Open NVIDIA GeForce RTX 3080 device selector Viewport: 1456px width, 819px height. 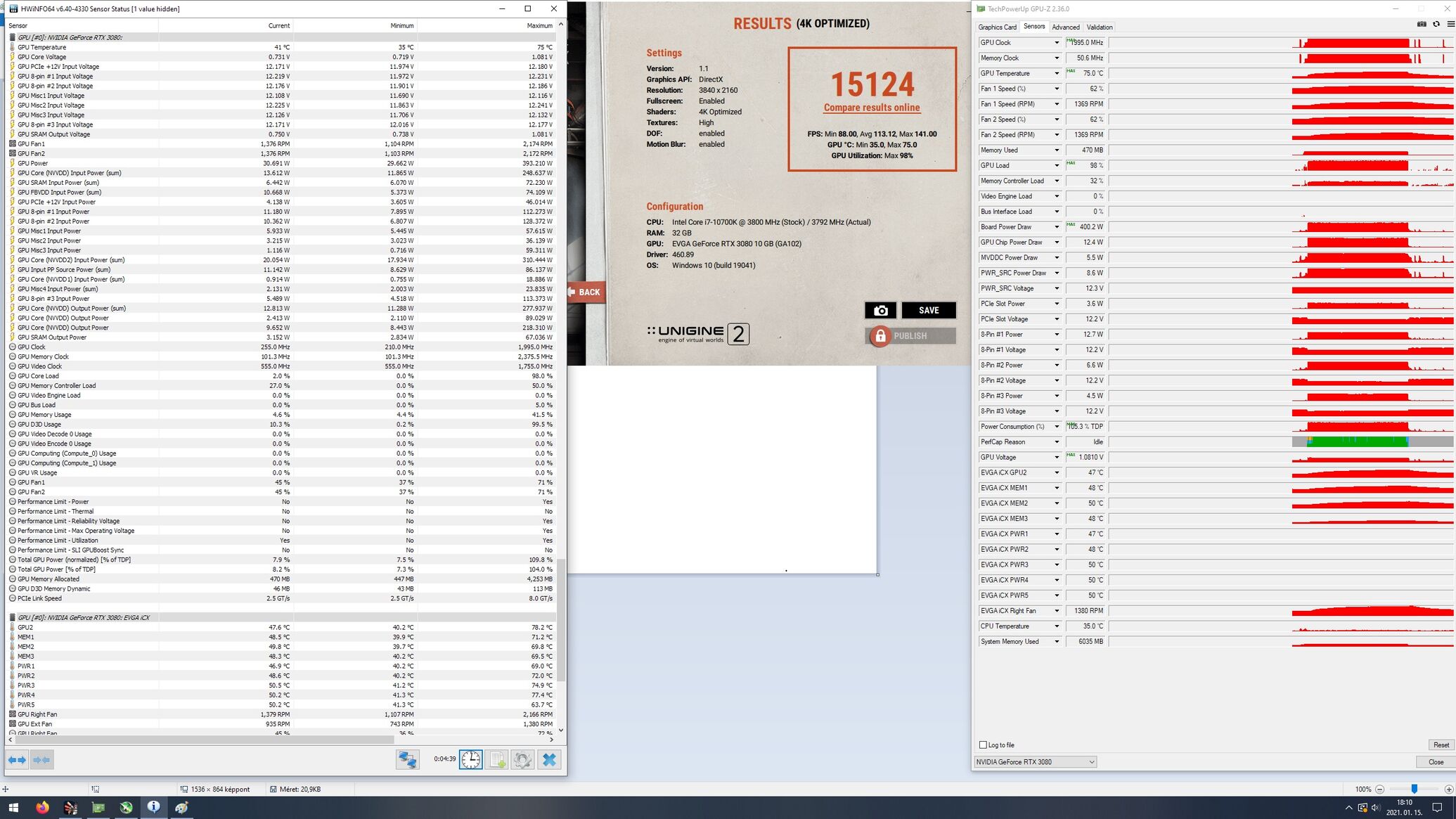[1035, 762]
